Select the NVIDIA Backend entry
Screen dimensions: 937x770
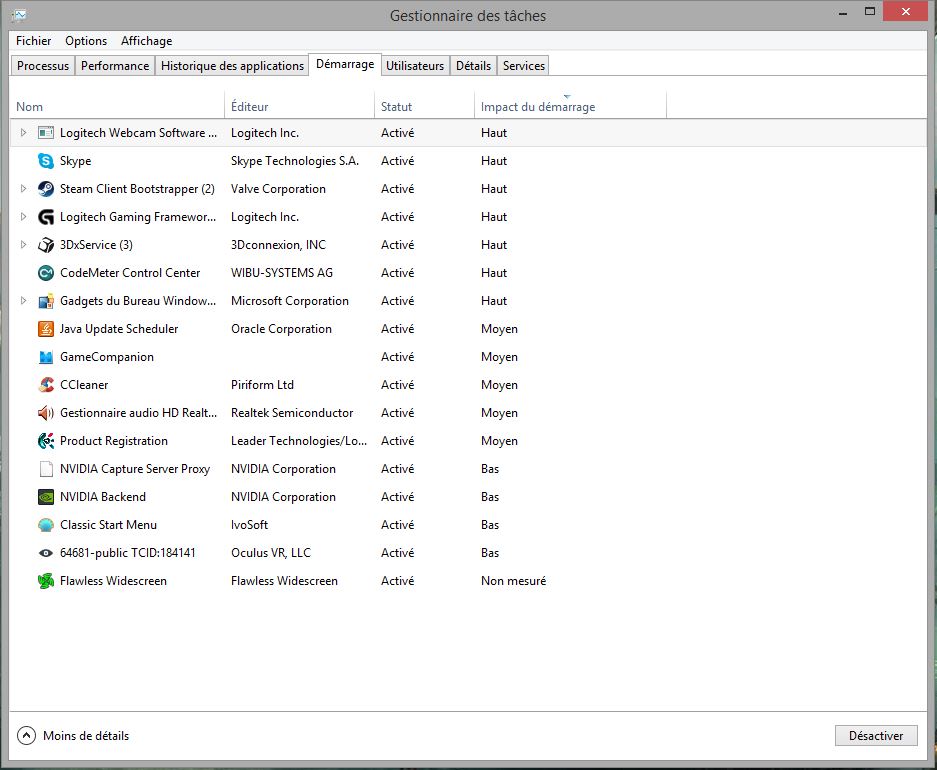[103, 497]
